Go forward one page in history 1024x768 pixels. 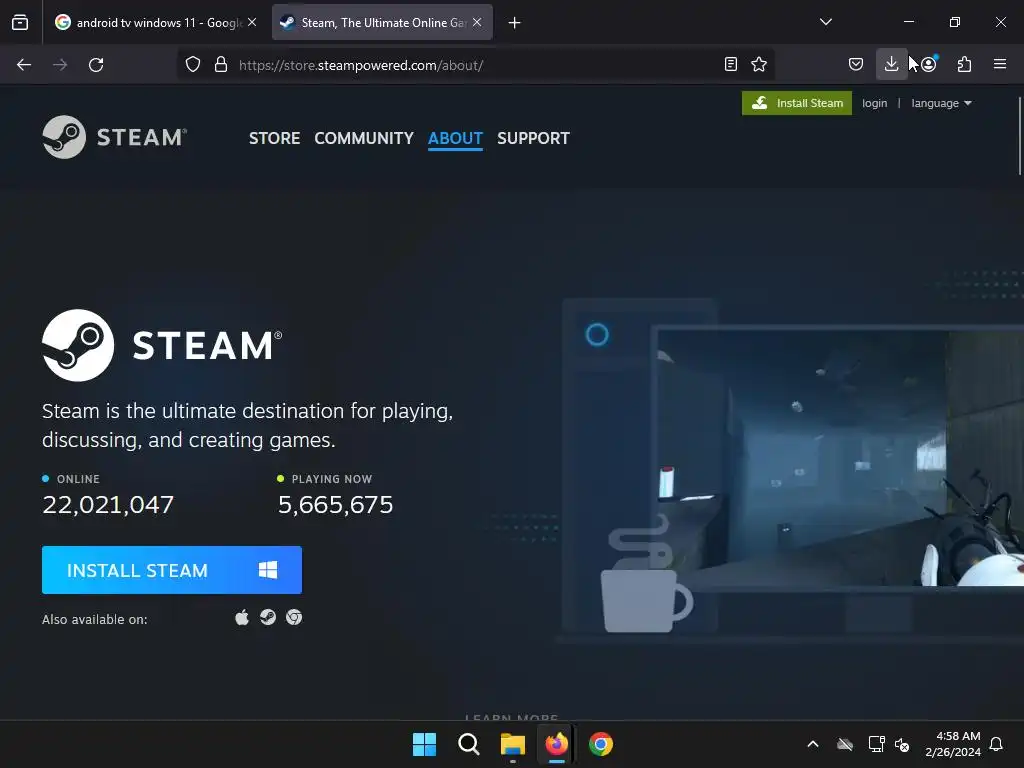(x=60, y=65)
